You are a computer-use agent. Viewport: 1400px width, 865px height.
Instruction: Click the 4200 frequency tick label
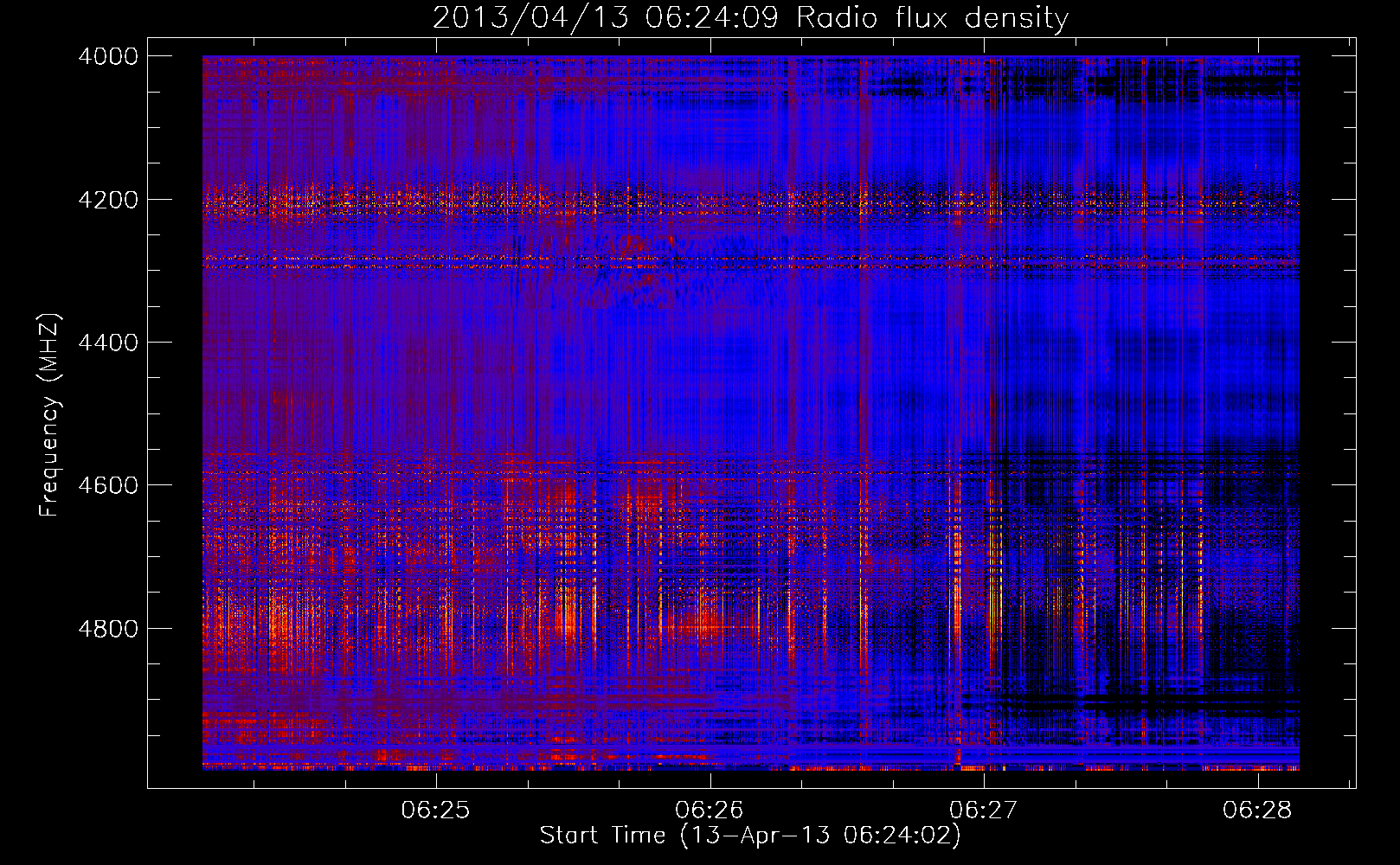pos(108,200)
